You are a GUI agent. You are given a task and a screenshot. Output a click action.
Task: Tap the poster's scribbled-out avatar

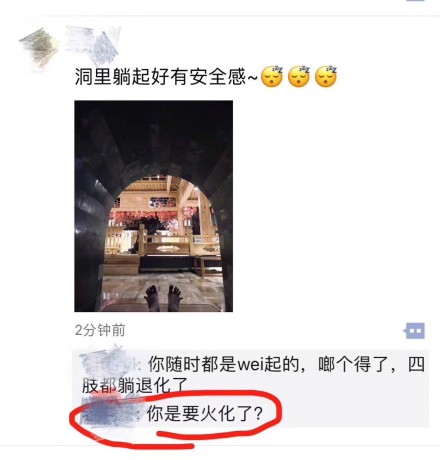click(x=39, y=49)
